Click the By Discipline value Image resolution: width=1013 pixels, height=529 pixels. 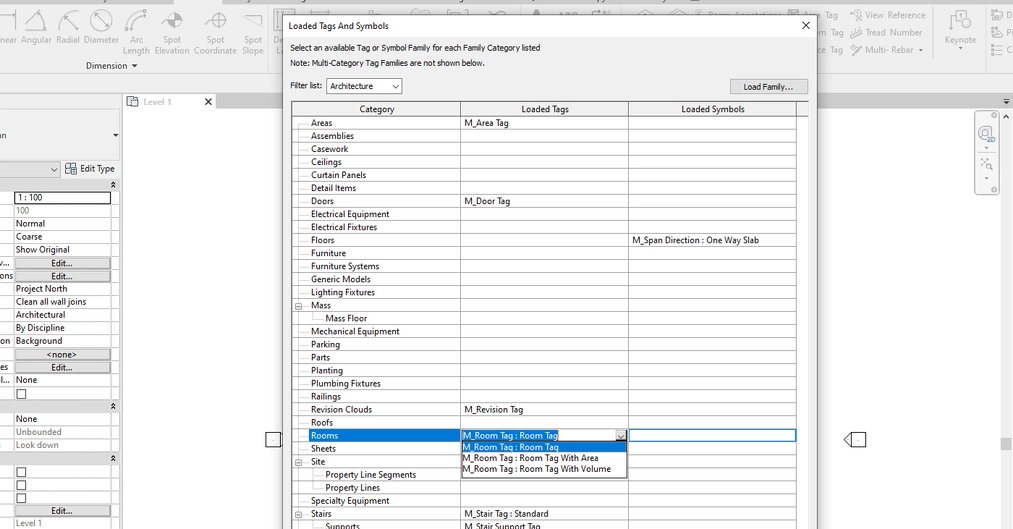coord(63,328)
